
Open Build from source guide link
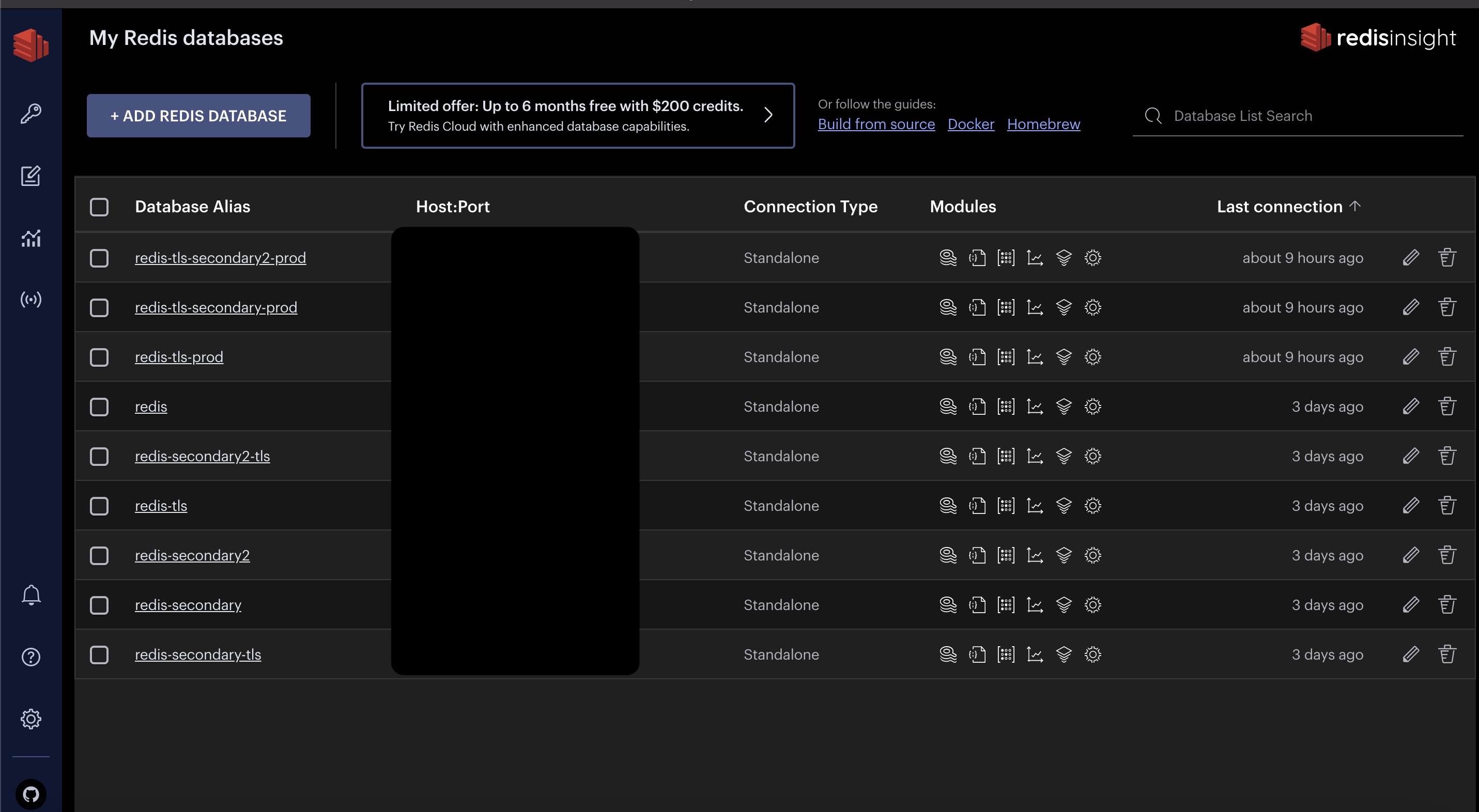coord(876,124)
